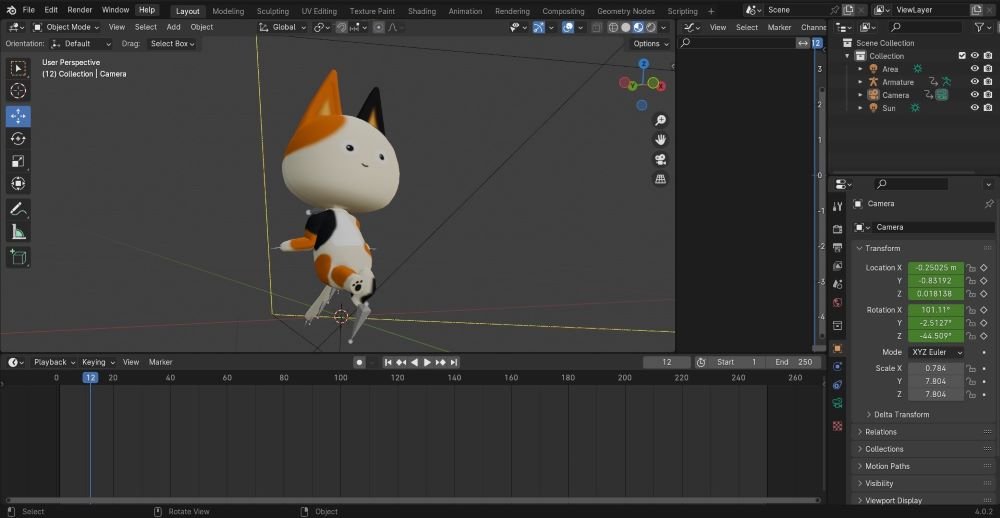Screen dimensions: 1000x518
Task: Toggle visibility of the Armature object
Action: [975, 82]
